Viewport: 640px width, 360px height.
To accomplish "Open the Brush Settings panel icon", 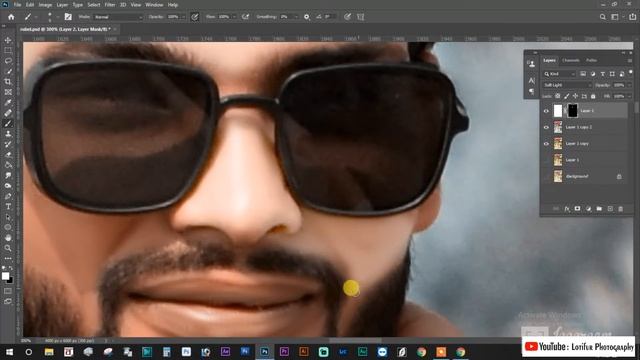I will coord(68,17).
